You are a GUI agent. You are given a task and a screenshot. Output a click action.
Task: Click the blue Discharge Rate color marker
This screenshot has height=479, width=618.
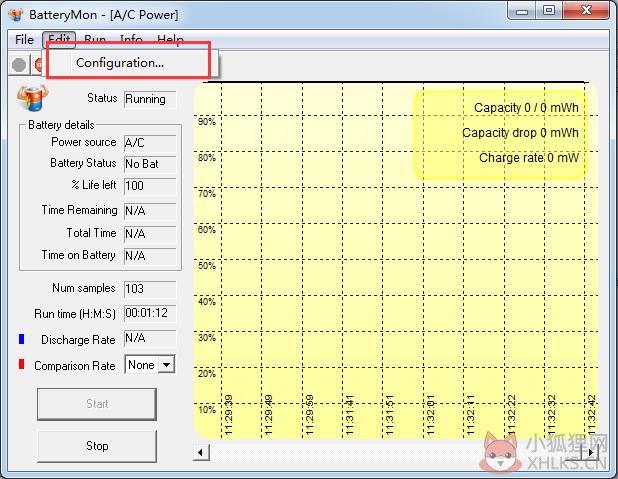21,339
